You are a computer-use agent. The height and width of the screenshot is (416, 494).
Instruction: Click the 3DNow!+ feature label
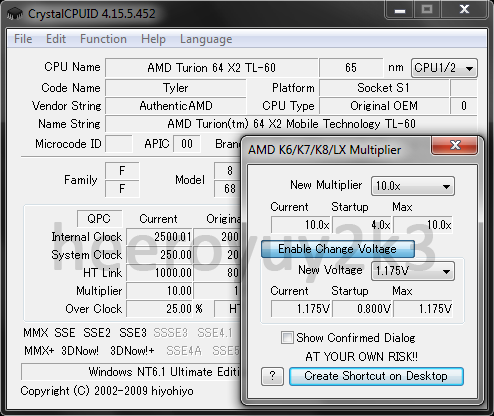132,351
